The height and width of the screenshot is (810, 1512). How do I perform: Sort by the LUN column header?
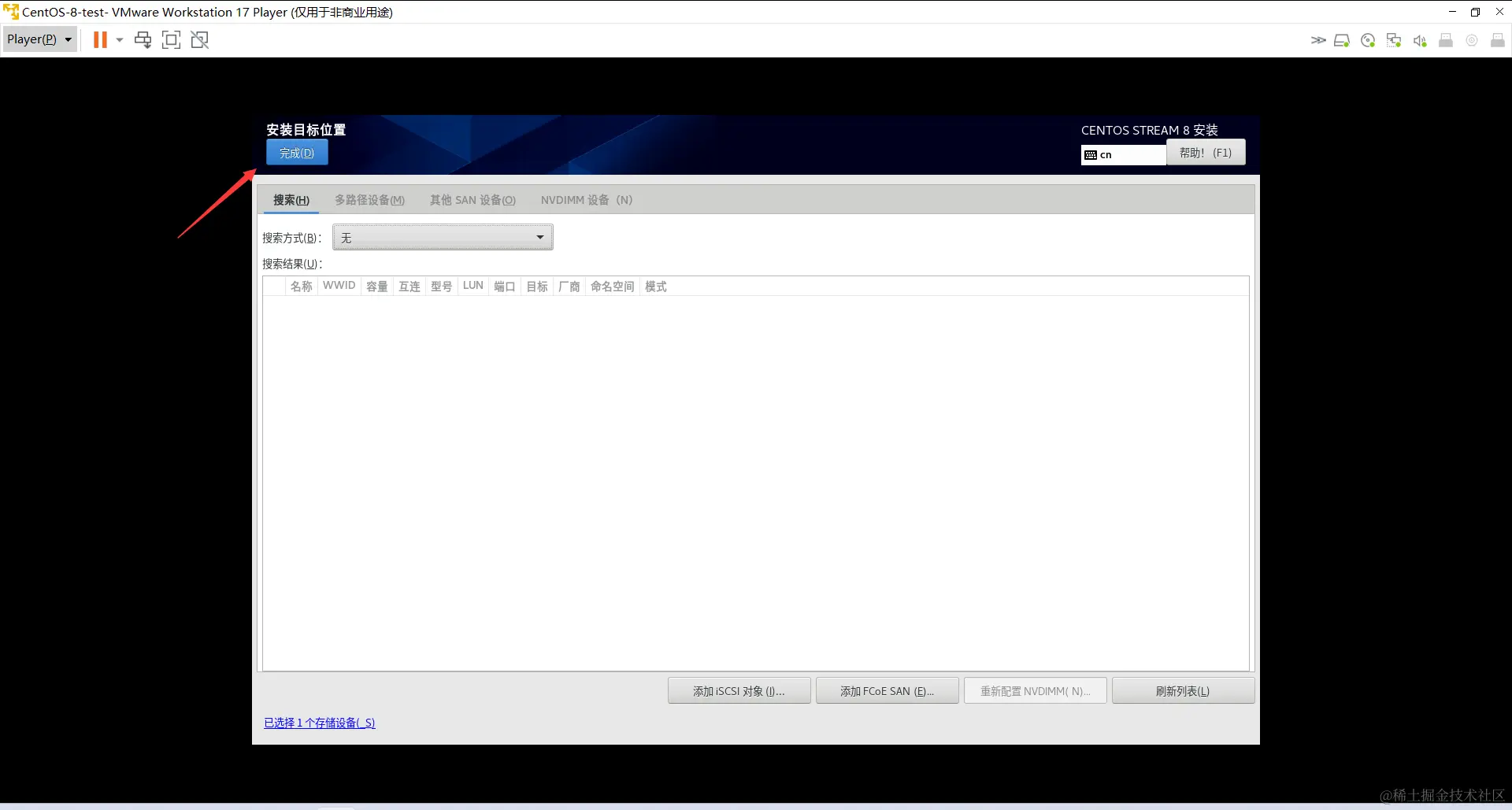473,287
